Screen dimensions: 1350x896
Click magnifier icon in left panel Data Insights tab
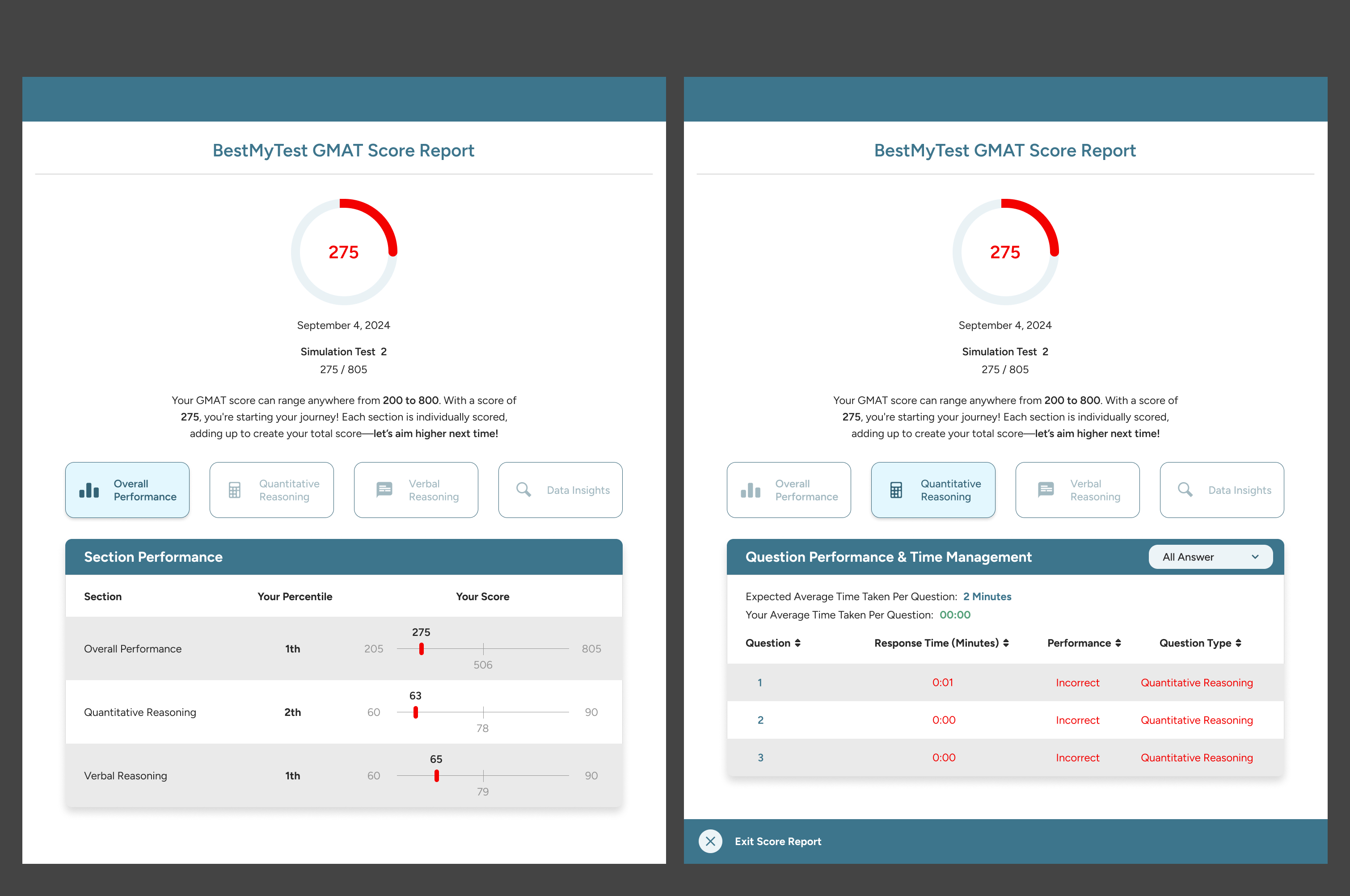[523, 490]
